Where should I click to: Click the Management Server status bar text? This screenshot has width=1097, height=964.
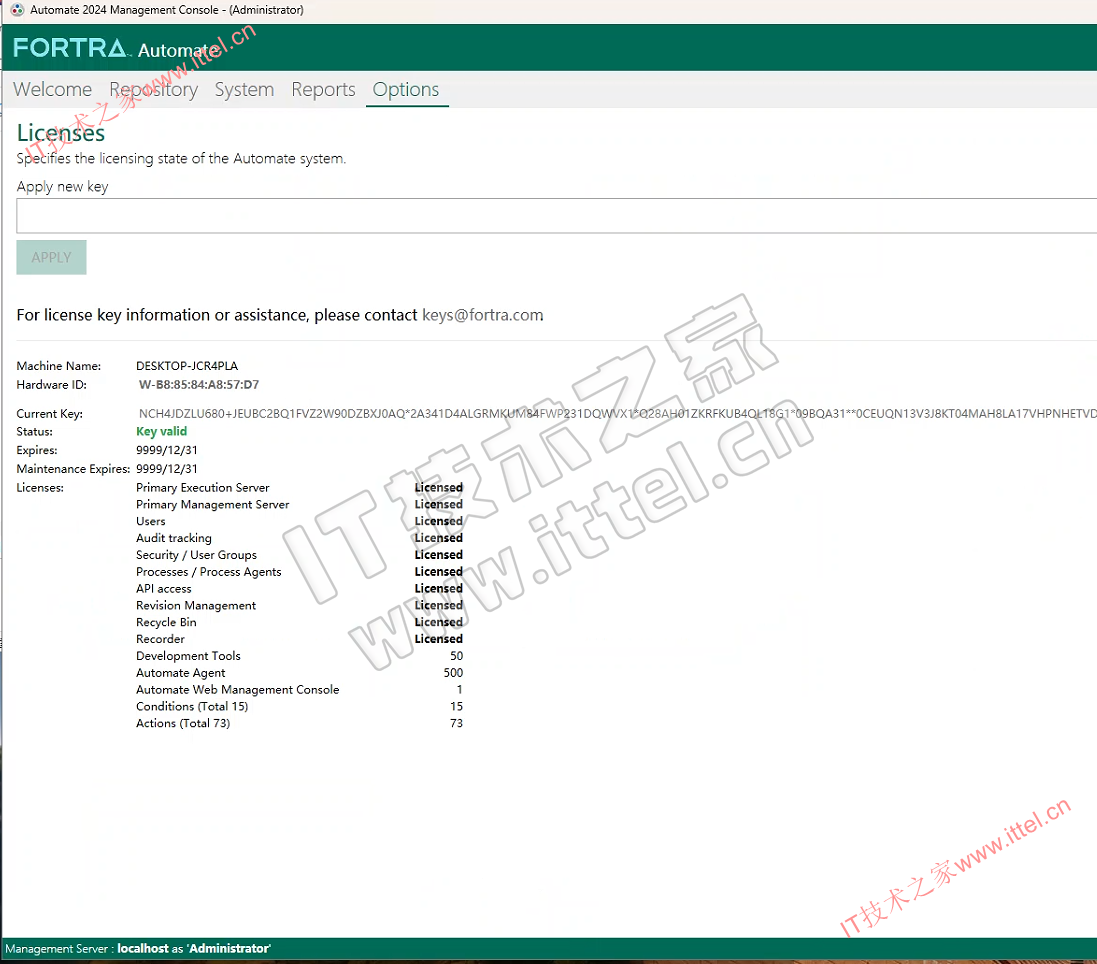tap(138, 949)
